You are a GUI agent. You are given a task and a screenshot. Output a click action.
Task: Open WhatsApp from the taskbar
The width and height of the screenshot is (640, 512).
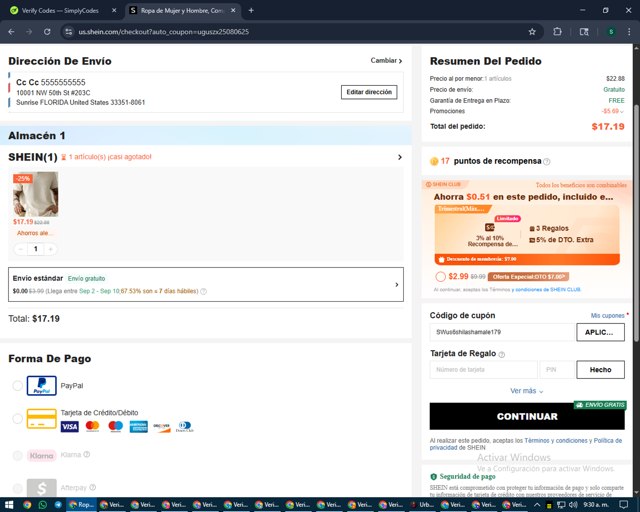[42, 505]
